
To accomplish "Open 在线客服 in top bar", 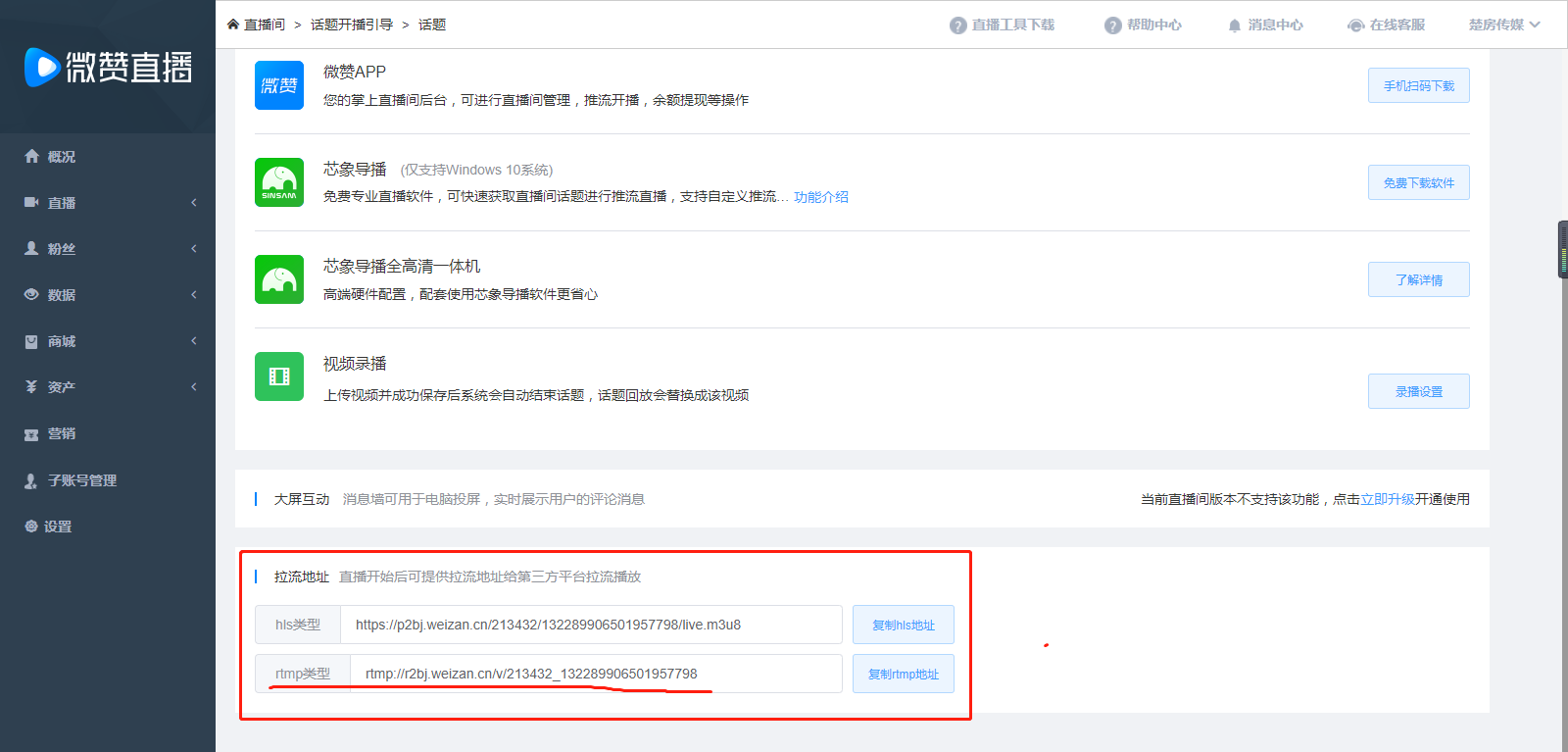I will pos(1397,25).
